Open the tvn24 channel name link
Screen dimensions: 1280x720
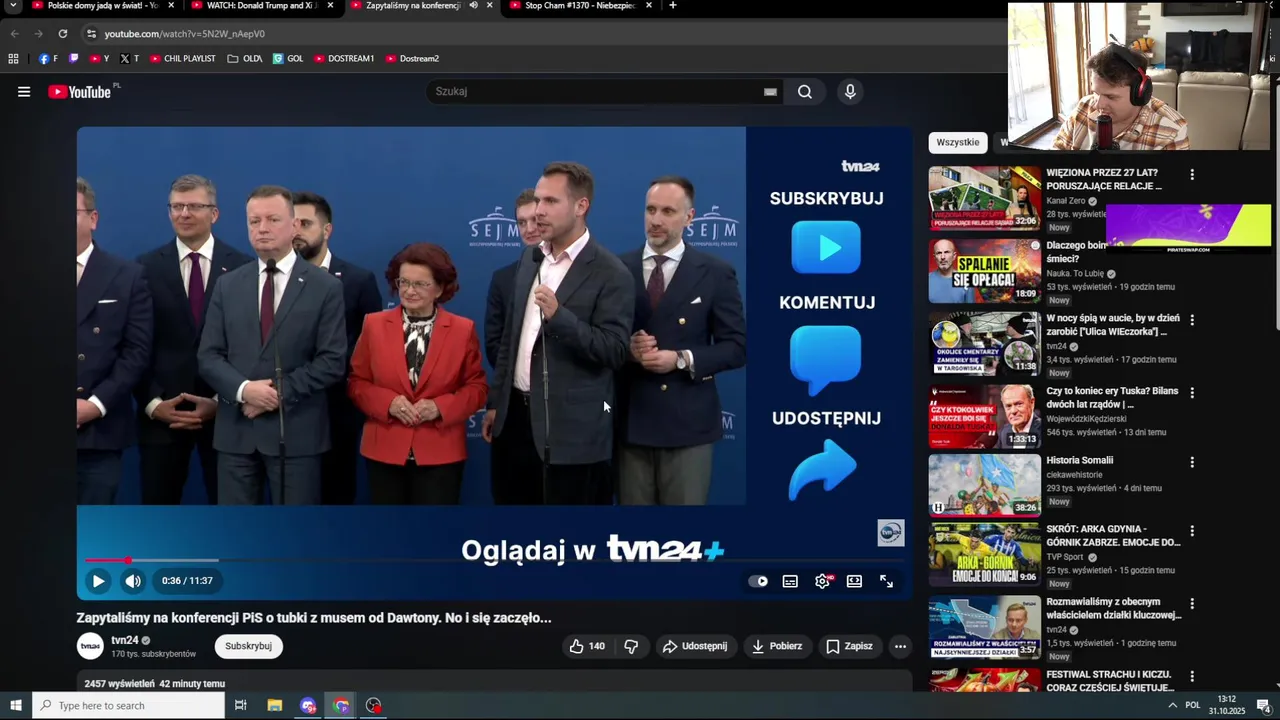point(125,640)
